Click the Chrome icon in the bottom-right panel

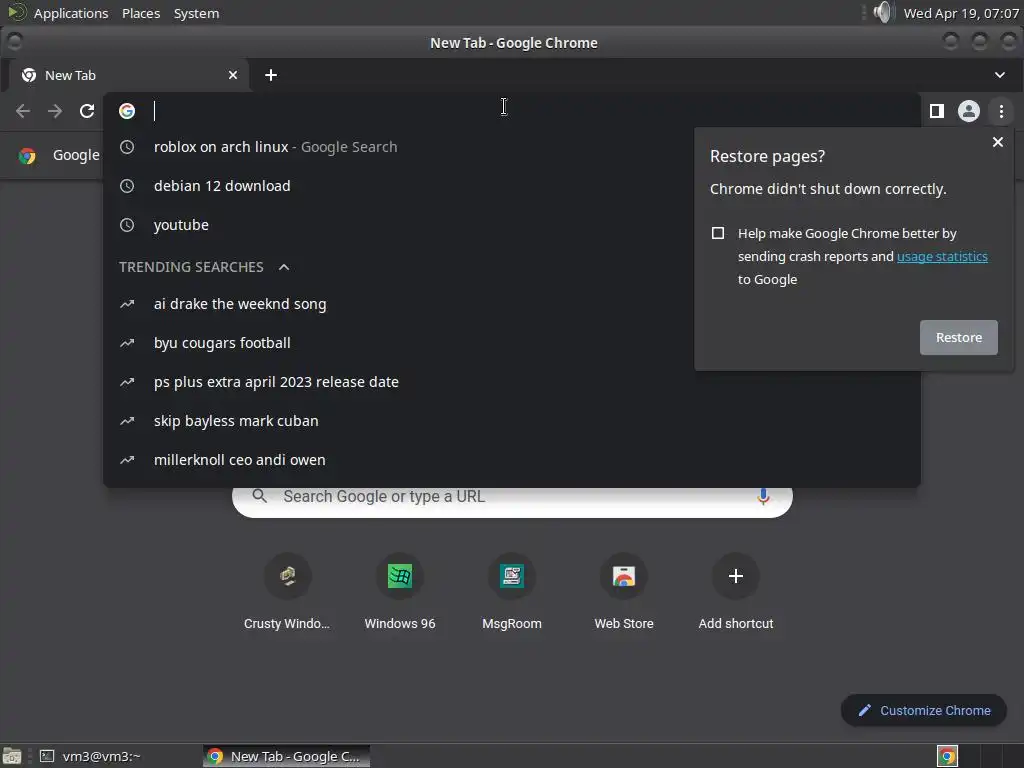pos(947,756)
